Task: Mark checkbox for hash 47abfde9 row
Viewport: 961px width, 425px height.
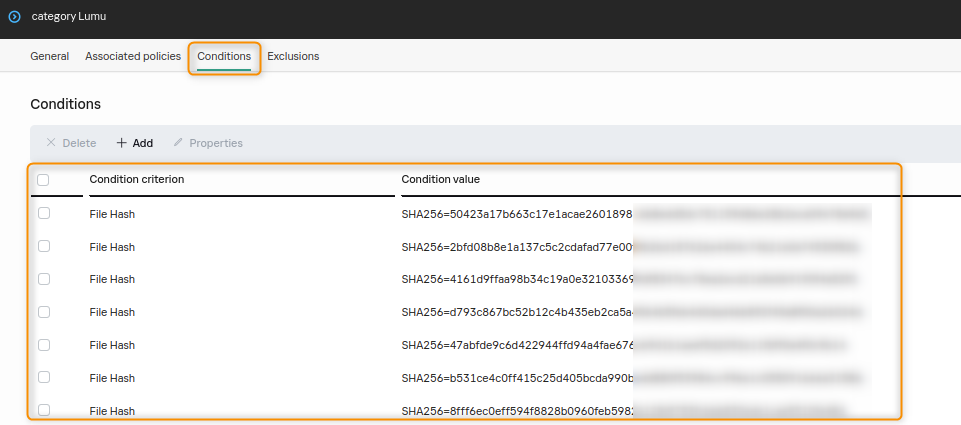Action: pos(43,345)
